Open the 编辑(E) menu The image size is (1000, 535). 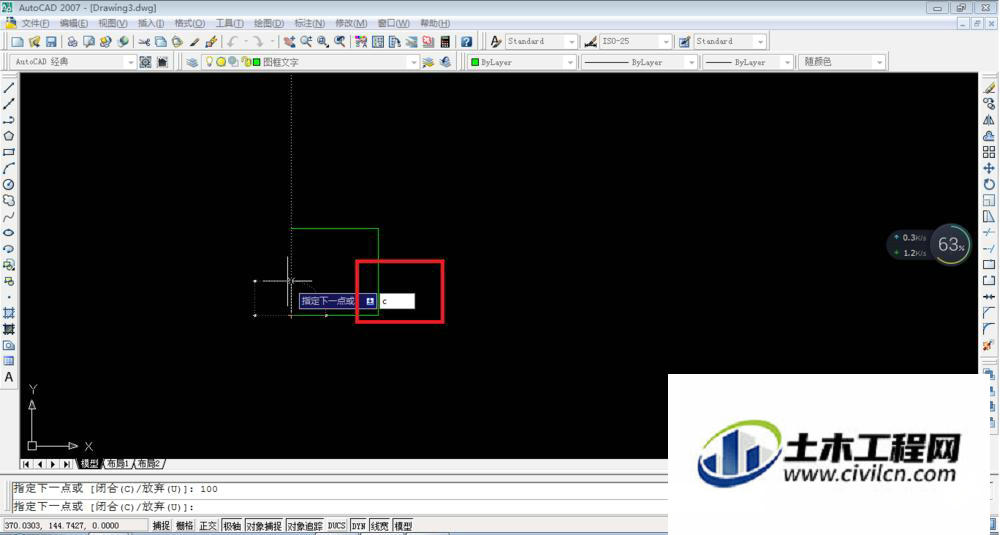tap(74, 23)
